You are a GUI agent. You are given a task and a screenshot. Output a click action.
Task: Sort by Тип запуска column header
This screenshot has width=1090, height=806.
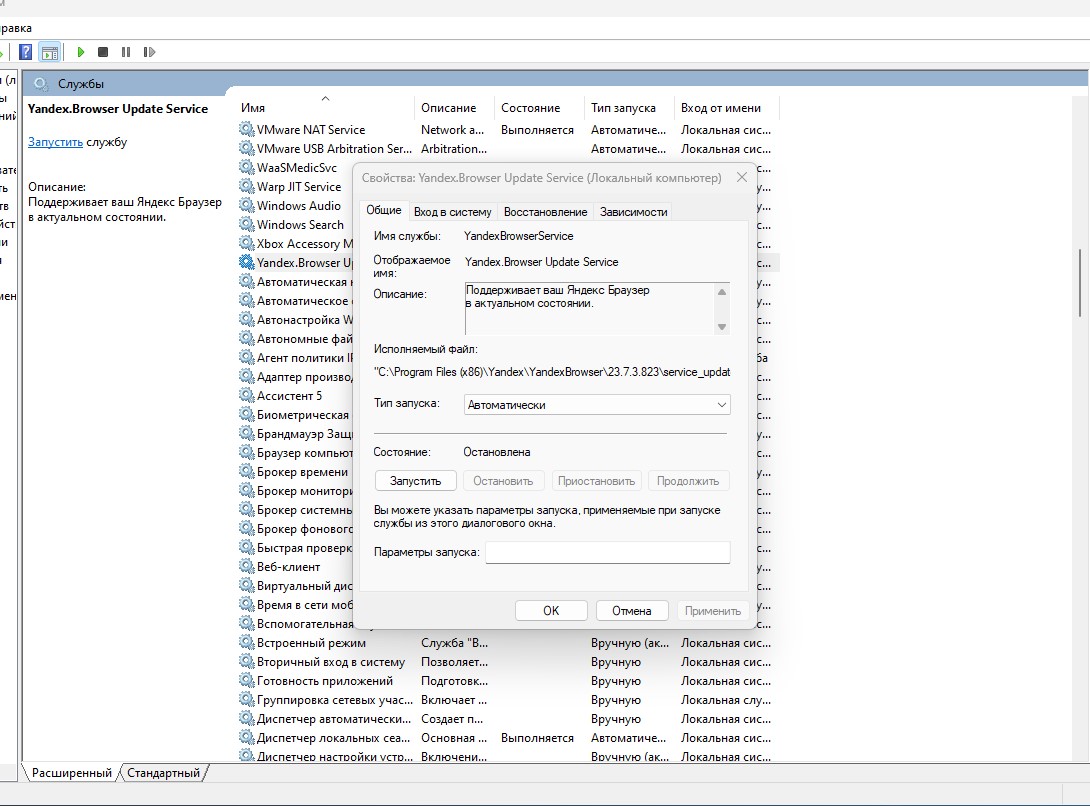[x=629, y=108]
